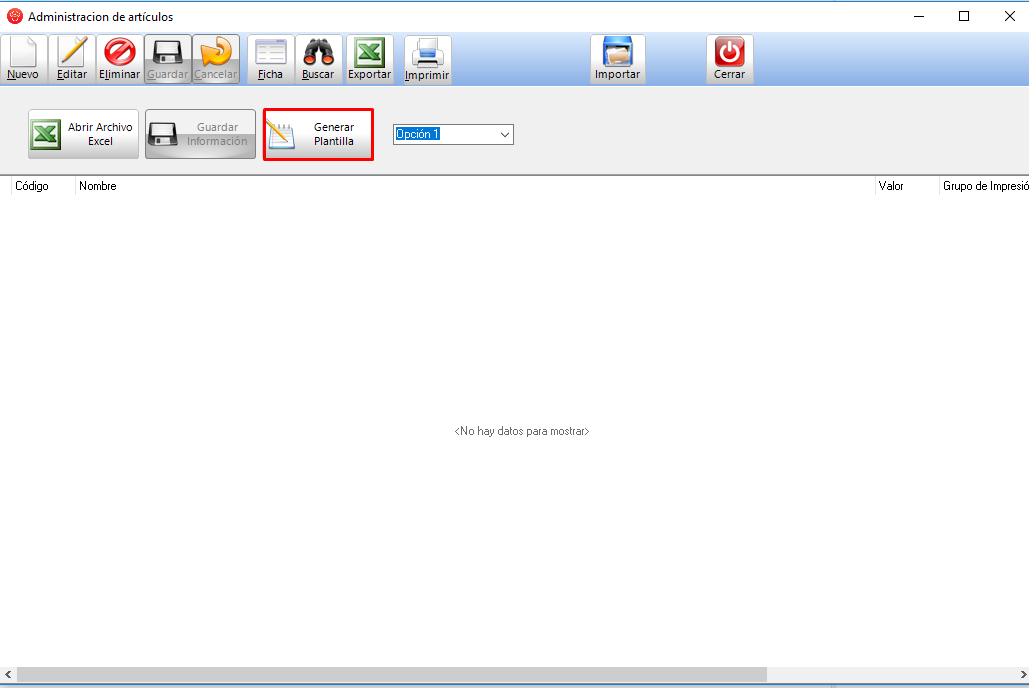Open Ficha card view icon
The width and height of the screenshot is (1029, 688).
(270, 52)
